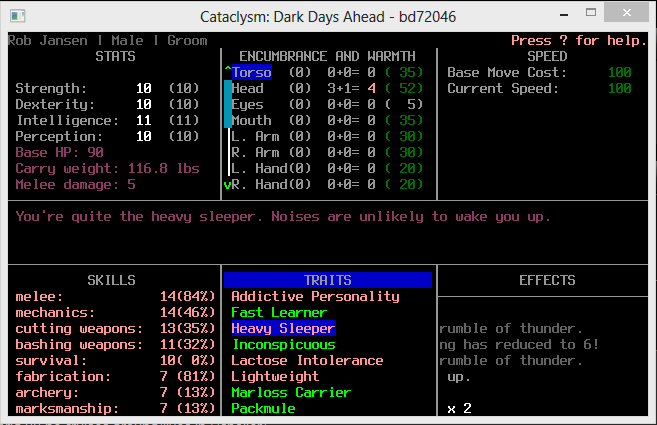Screen dimensions: 657x425
Task: Click the archery skill row
Action: [x=115, y=392]
